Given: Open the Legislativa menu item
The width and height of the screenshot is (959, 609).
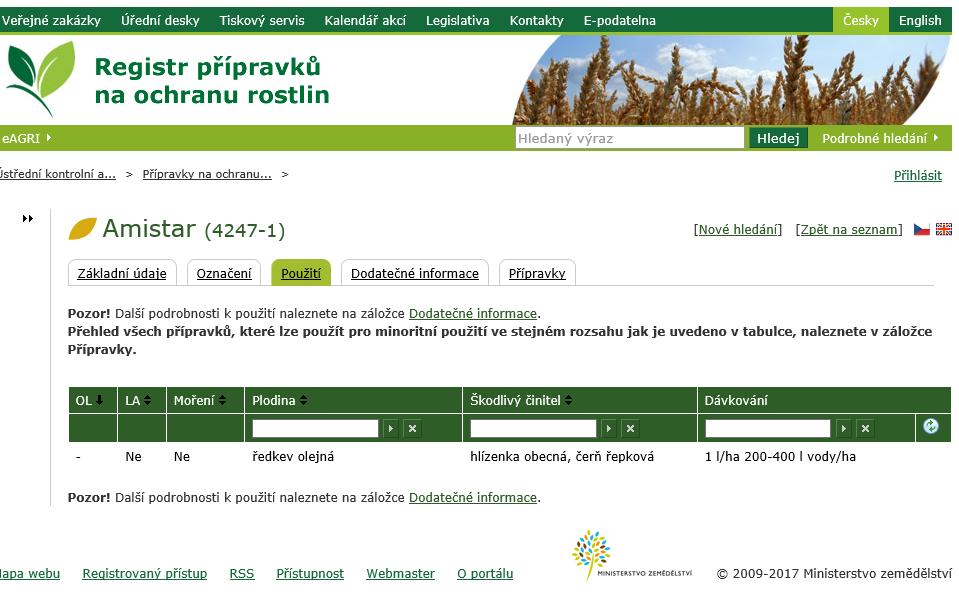Looking at the screenshot, I should 457,20.
